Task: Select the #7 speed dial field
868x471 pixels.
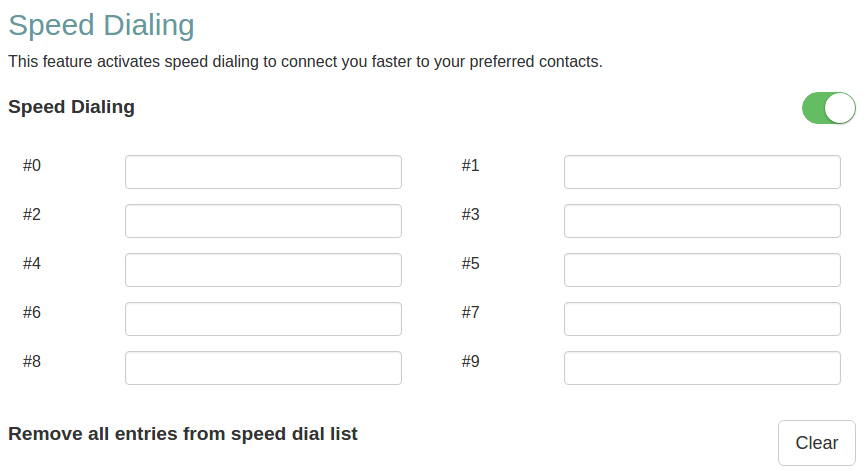Action: [702, 319]
